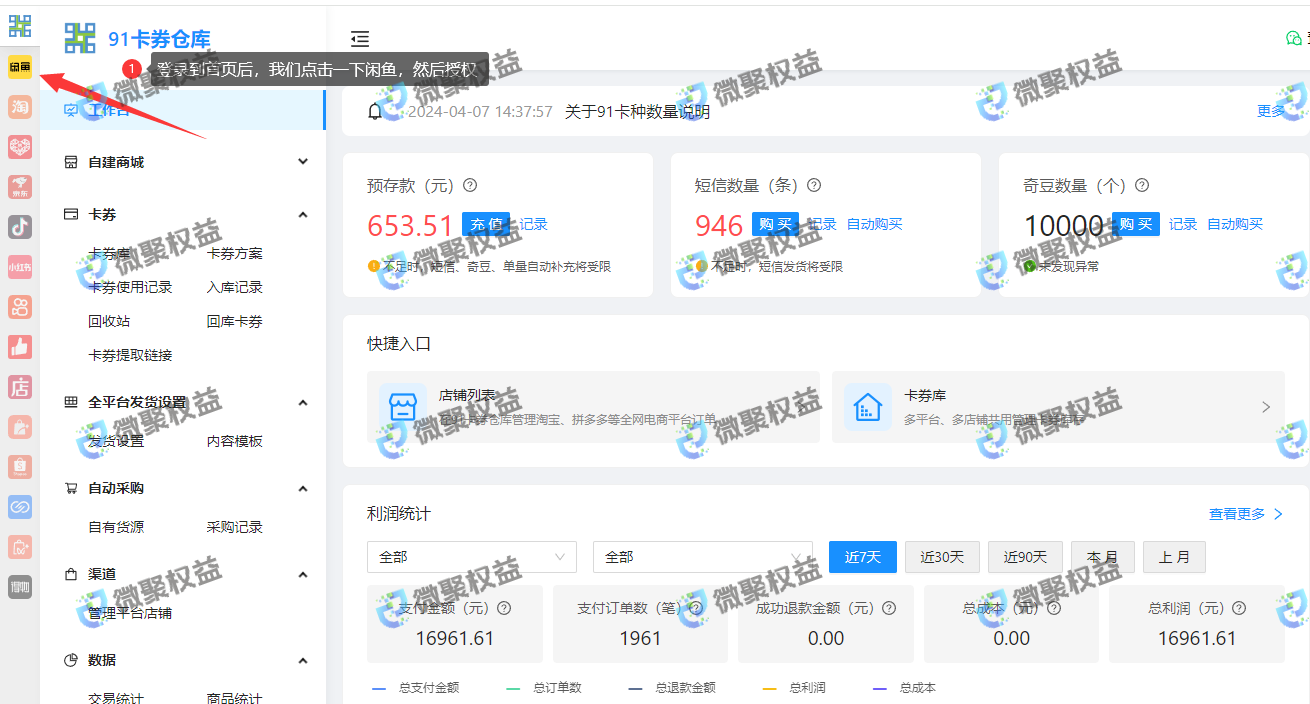Select the orange 快手 platform icon
Viewport: 1310px width, 704px height.
pos(20,307)
